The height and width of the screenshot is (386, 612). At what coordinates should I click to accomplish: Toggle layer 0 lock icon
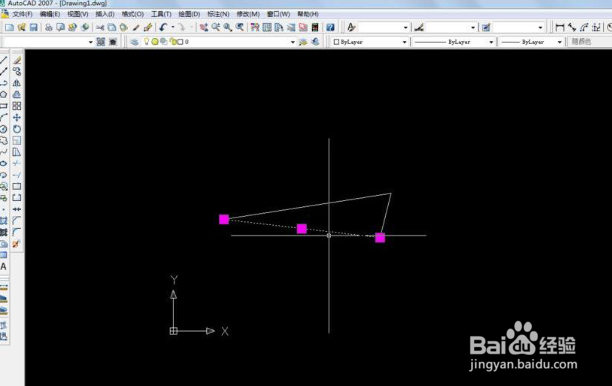(173, 41)
